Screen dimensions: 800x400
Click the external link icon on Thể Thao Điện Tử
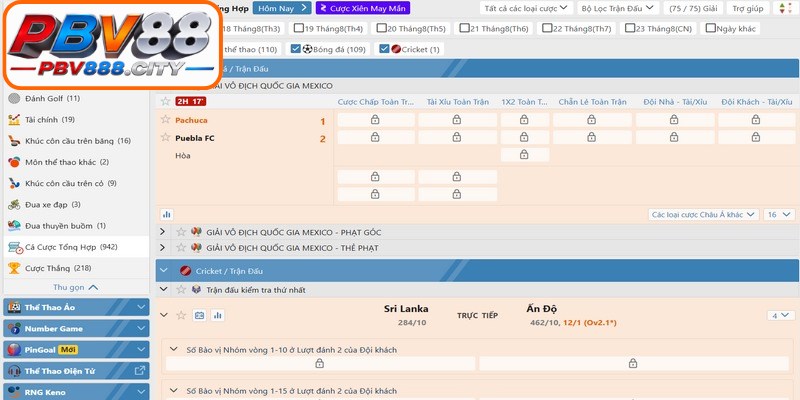pyautogui.click(x=139, y=371)
